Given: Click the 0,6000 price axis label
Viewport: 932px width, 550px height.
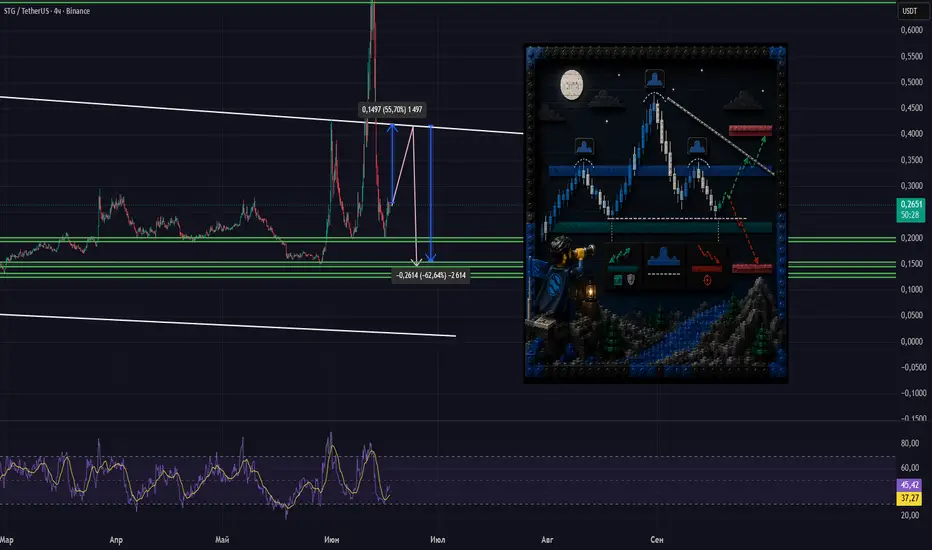Looking at the screenshot, I should [911, 30].
